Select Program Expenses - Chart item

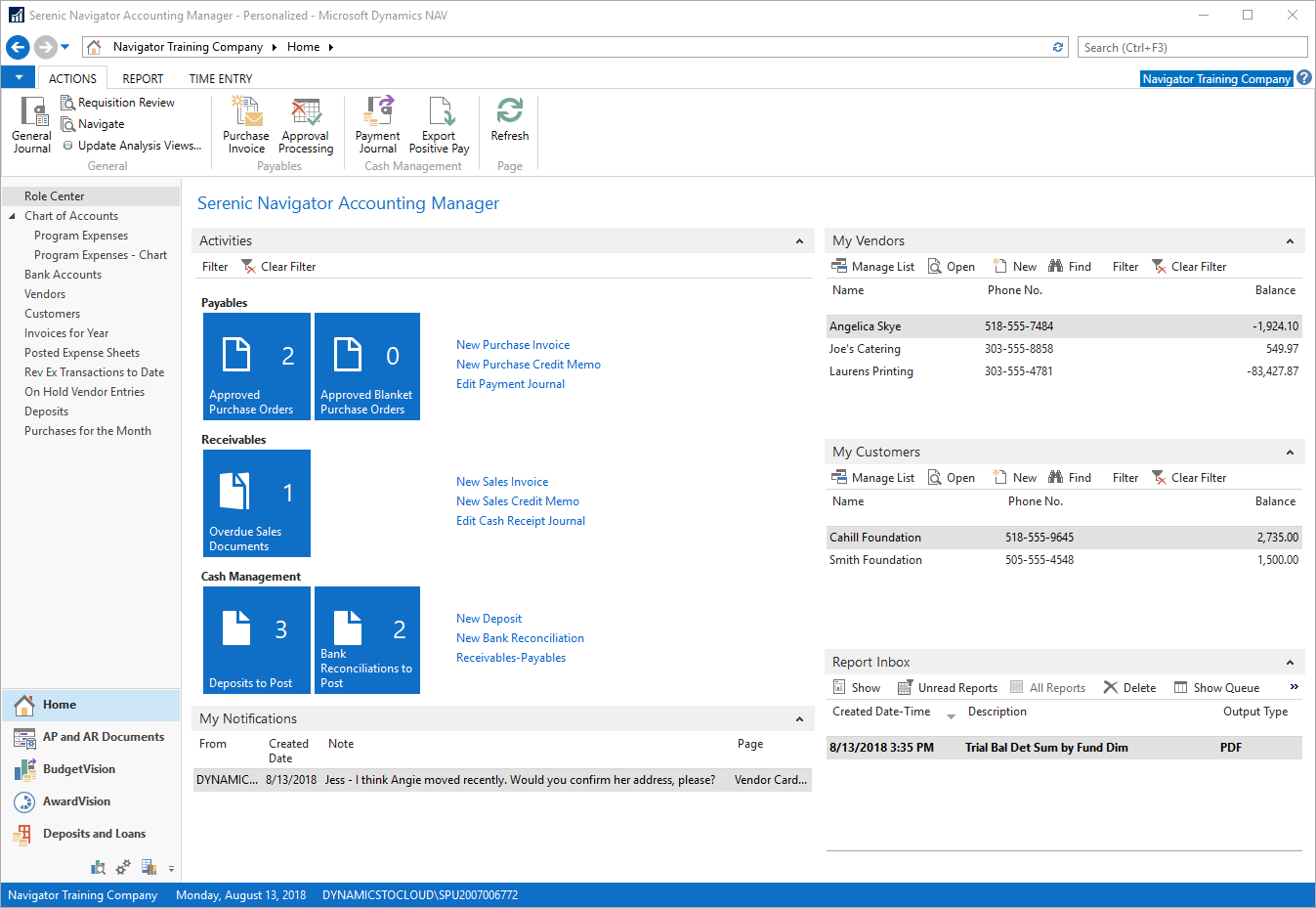[x=101, y=255]
